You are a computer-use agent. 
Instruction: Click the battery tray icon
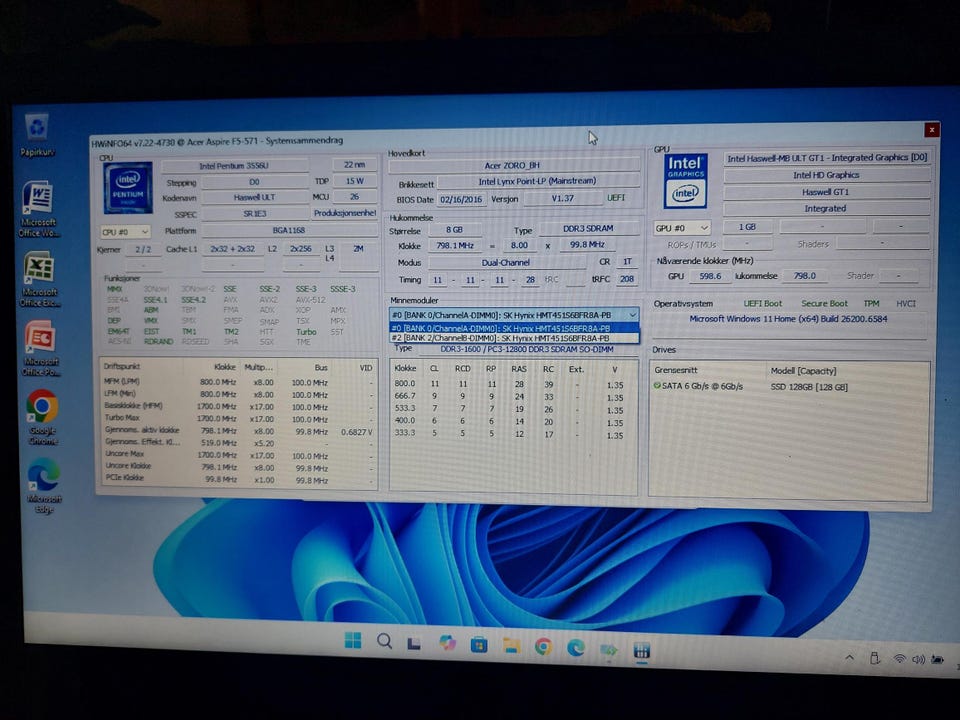click(937, 660)
